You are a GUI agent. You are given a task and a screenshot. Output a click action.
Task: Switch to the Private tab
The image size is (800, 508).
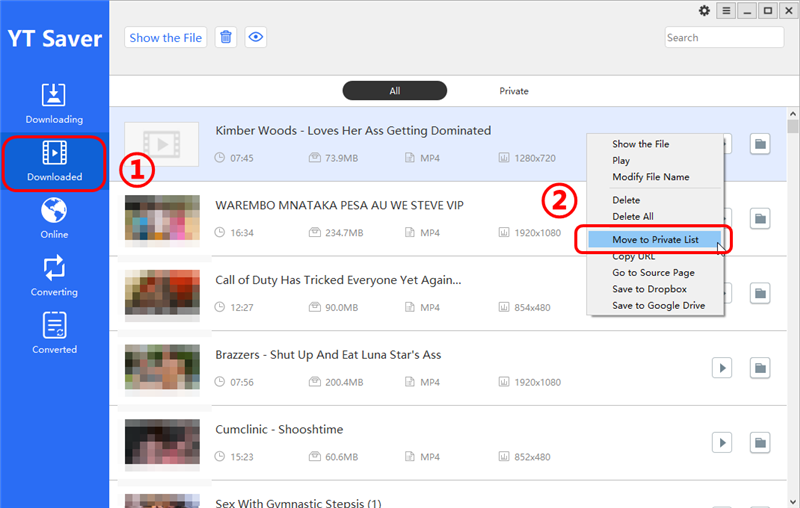pyautogui.click(x=514, y=91)
